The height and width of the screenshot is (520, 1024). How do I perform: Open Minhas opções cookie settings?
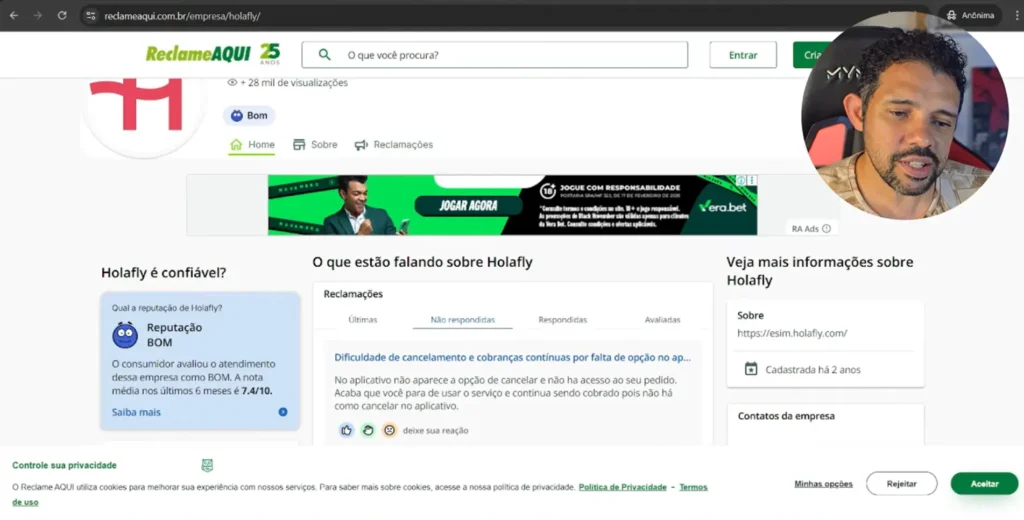pyautogui.click(x=823, y=484)
